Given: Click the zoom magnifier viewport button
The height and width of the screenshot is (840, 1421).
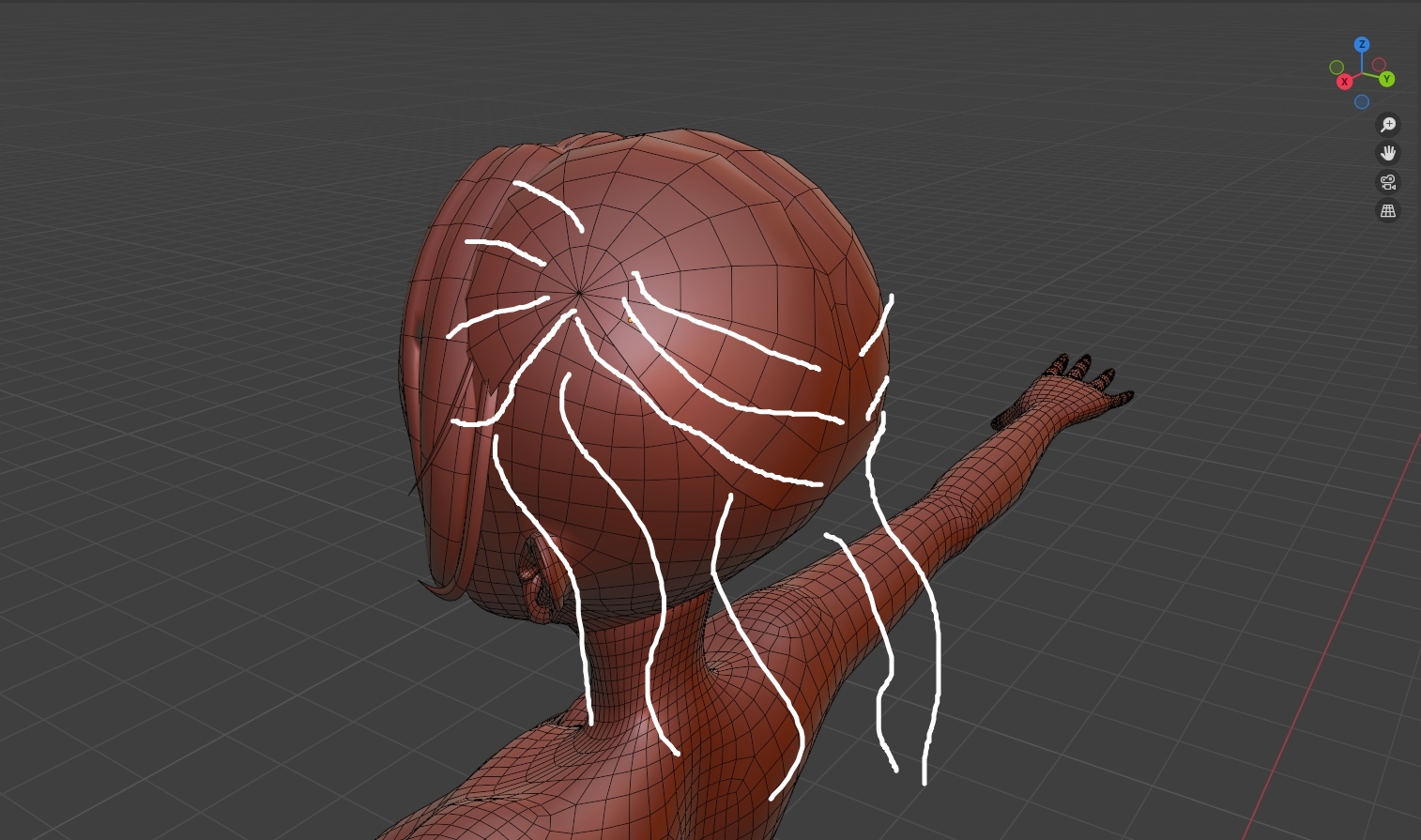Looking at the screenshot, I should click(1388, 124).
